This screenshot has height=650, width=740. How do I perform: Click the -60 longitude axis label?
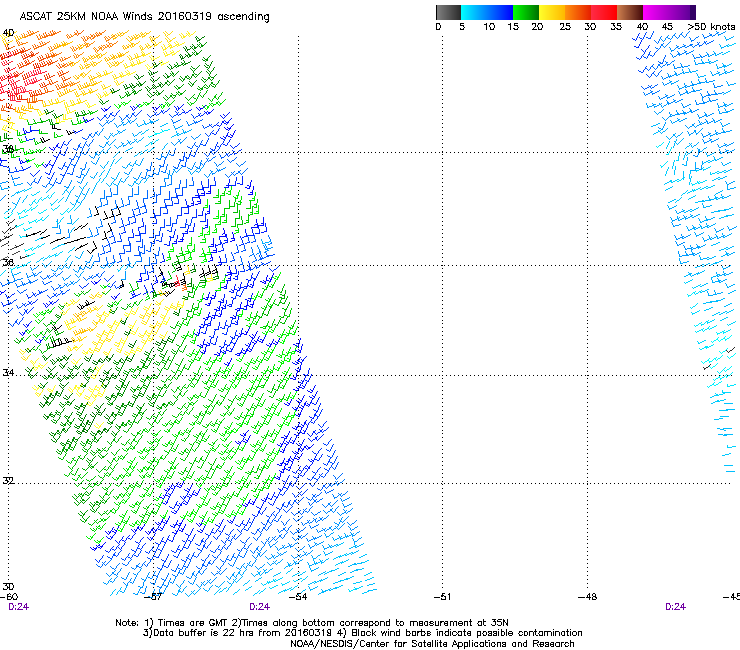pyautogui.click(x=9, y=597)
